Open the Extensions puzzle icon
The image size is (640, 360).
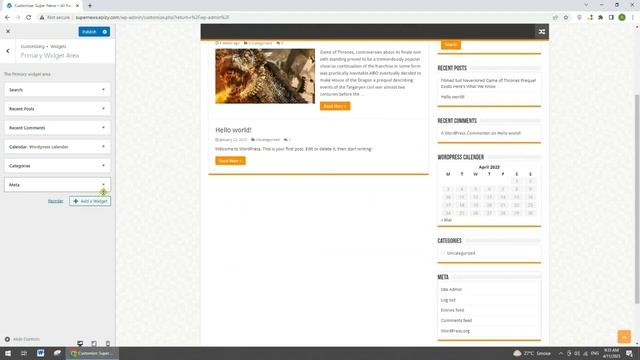tap(600, 18)
